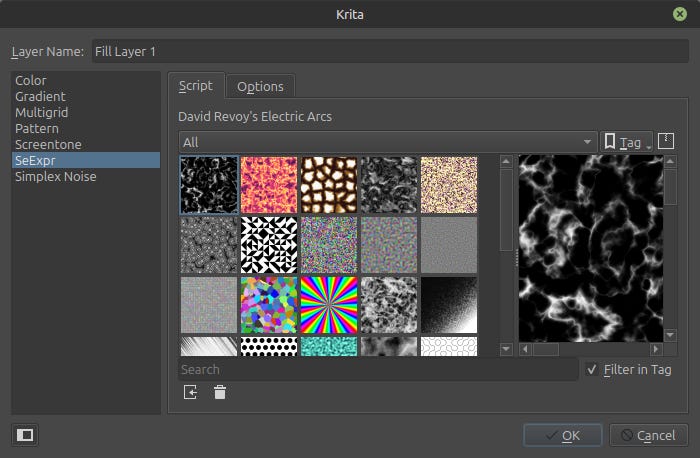Click the preset list scroll up arrow
This screenshot has height=458, width=700.
pos(506,161)
